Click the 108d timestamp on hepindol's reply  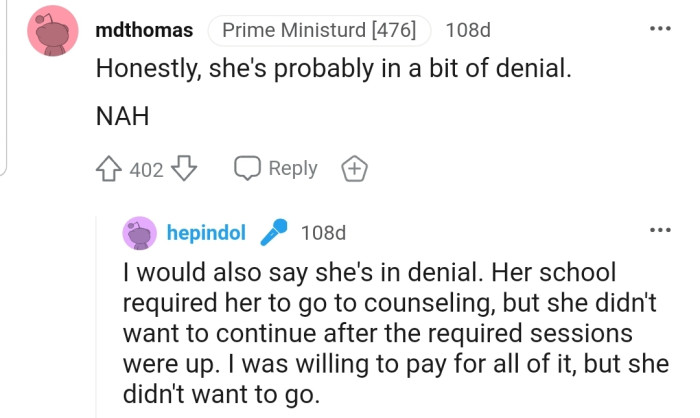coord(323,233)
